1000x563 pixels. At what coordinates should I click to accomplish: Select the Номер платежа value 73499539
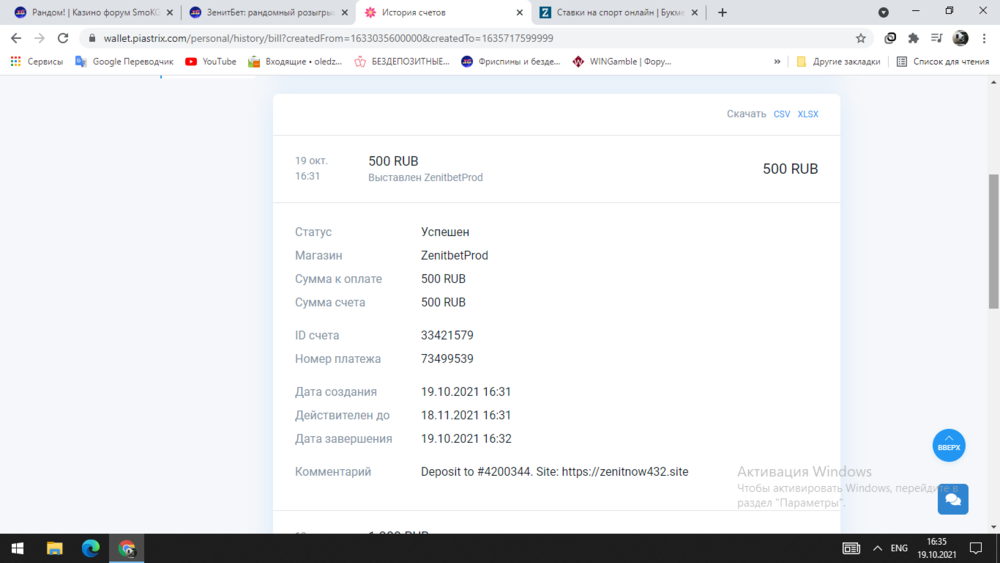(447, 359)
